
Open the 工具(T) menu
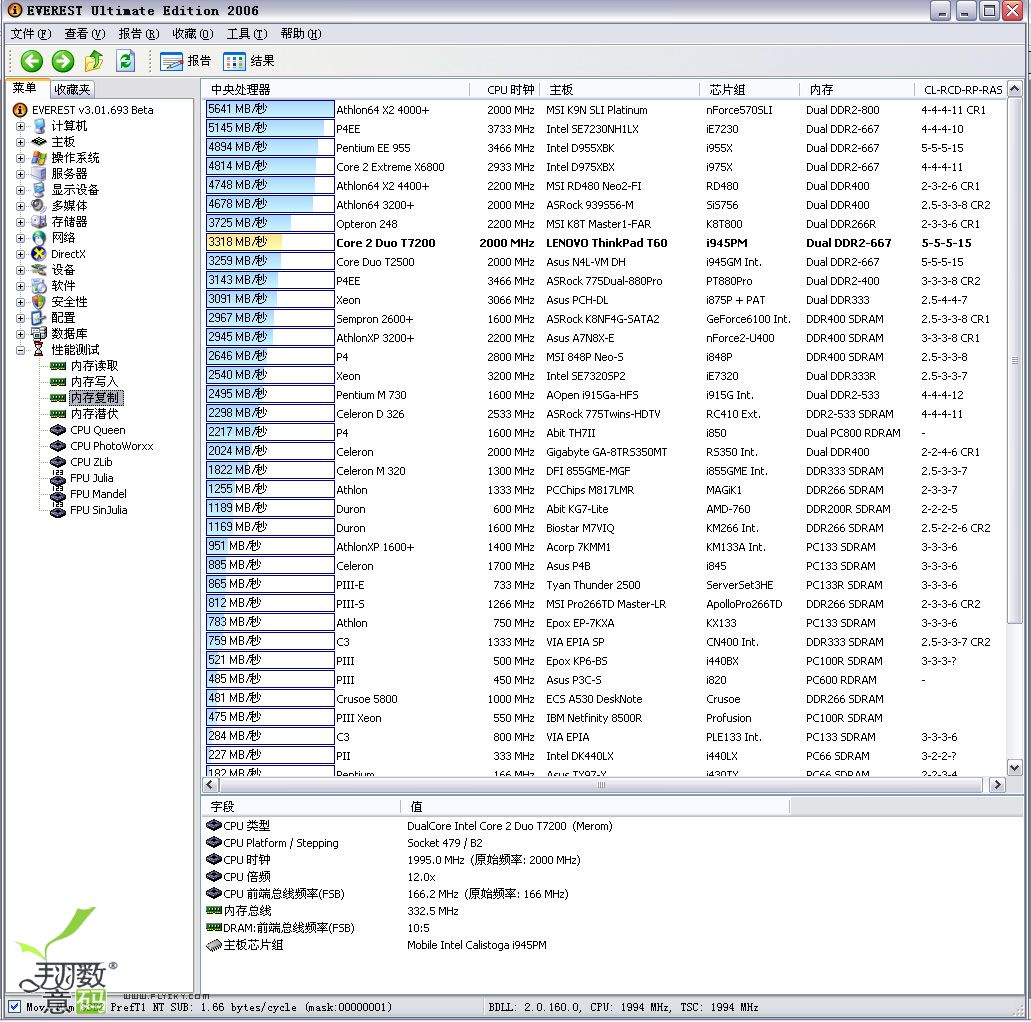(247, 34)
